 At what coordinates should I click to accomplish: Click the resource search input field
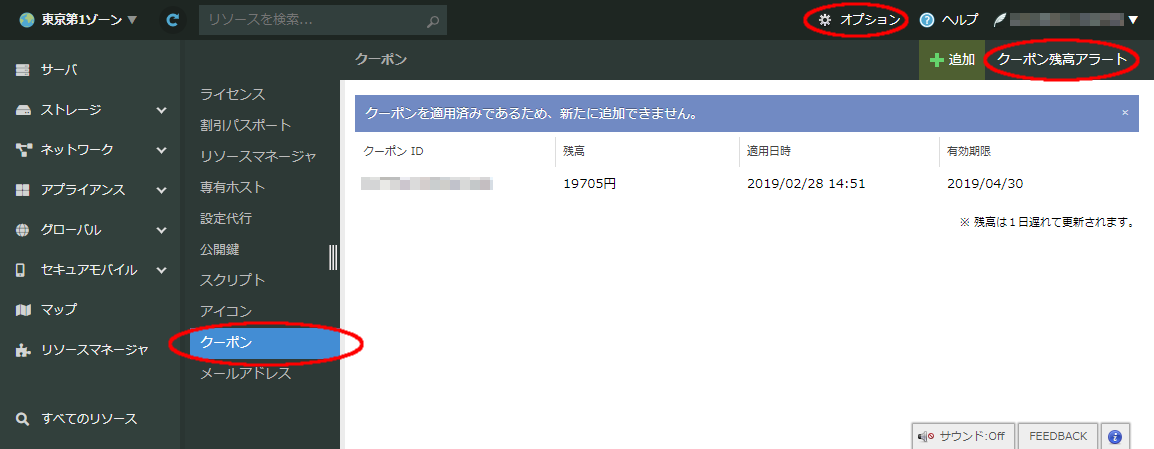pos(310,20)
